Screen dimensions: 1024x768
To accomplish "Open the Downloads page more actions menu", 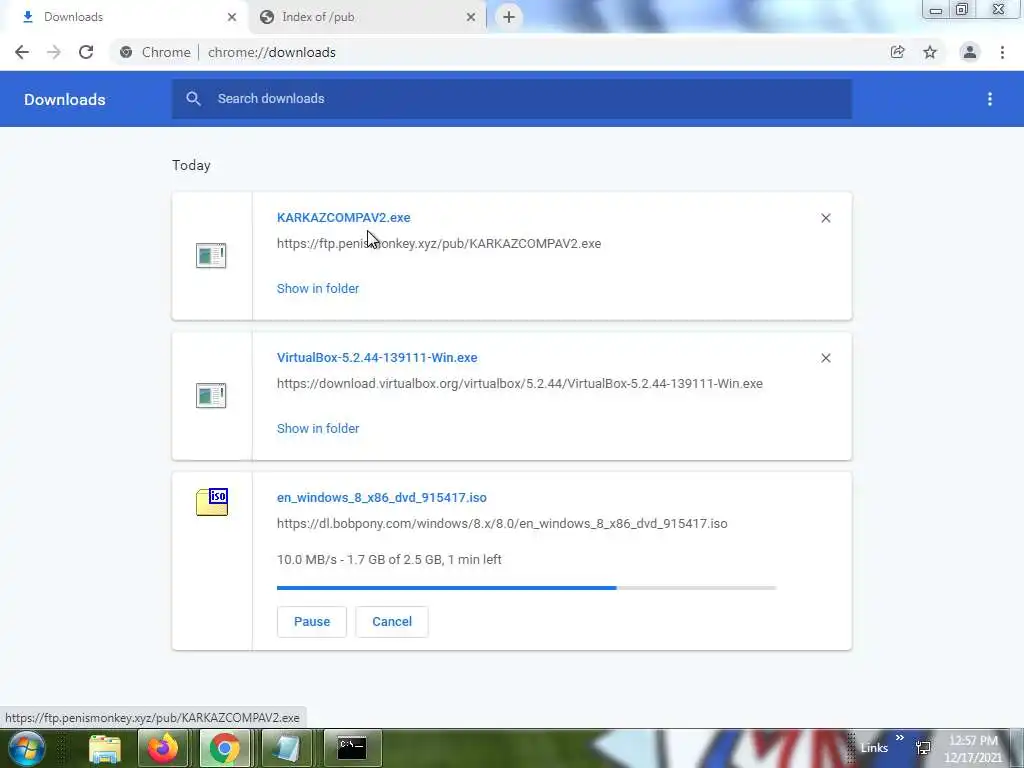I will pyautogui.click(x=990, y=99).
